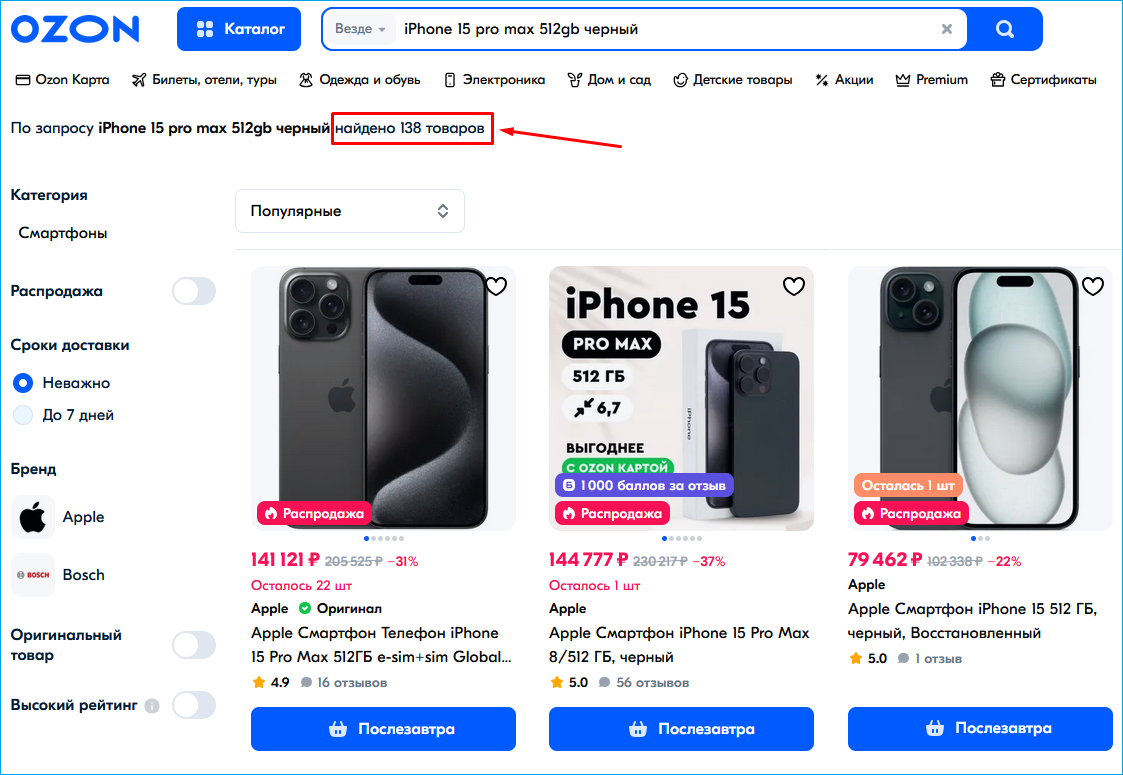Enable Высокий рейтинг toggle
This screenshot has height=775, width=1123.
click(193, 705)
